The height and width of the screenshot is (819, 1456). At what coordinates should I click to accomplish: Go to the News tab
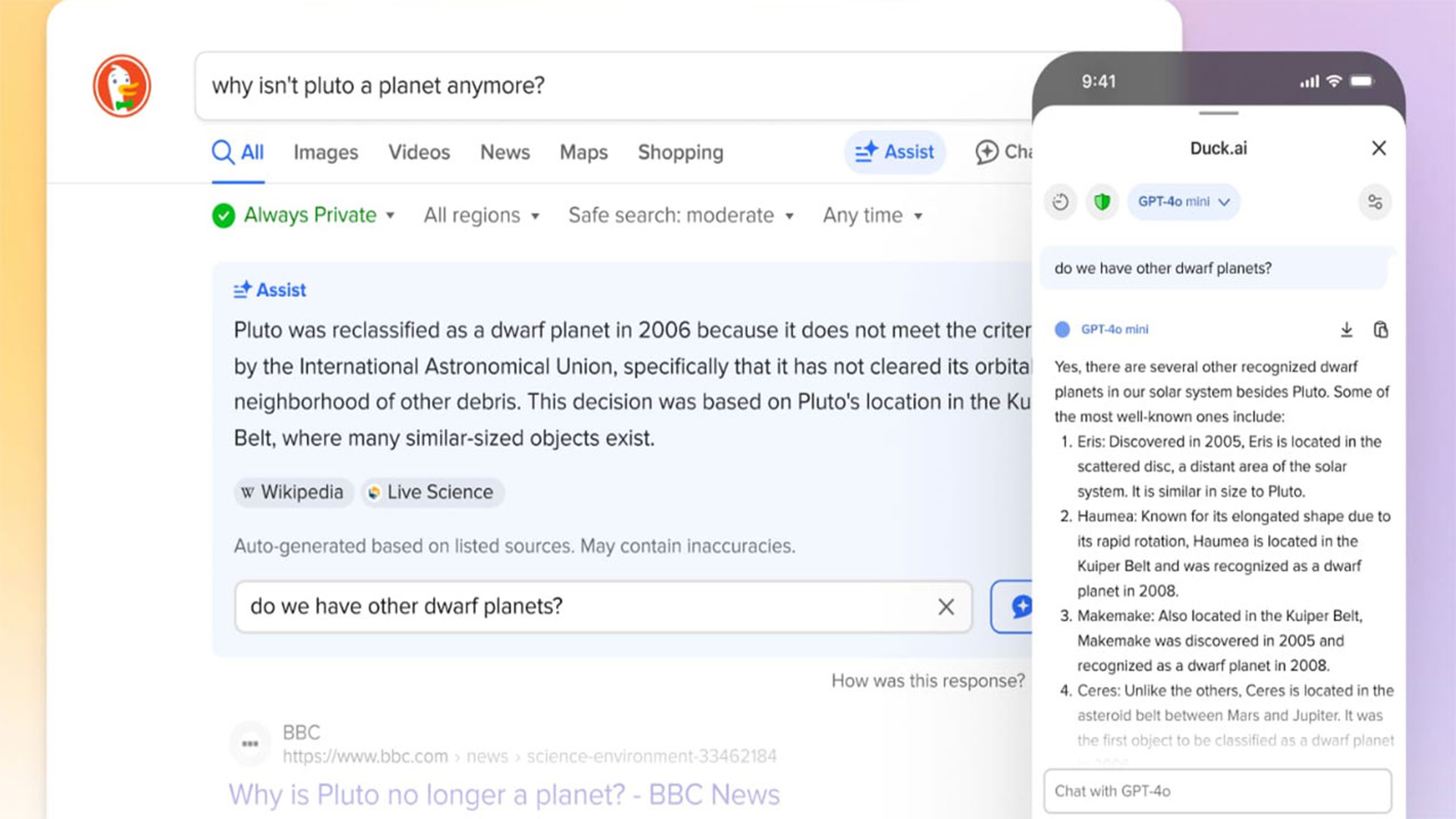coord(505,152)
